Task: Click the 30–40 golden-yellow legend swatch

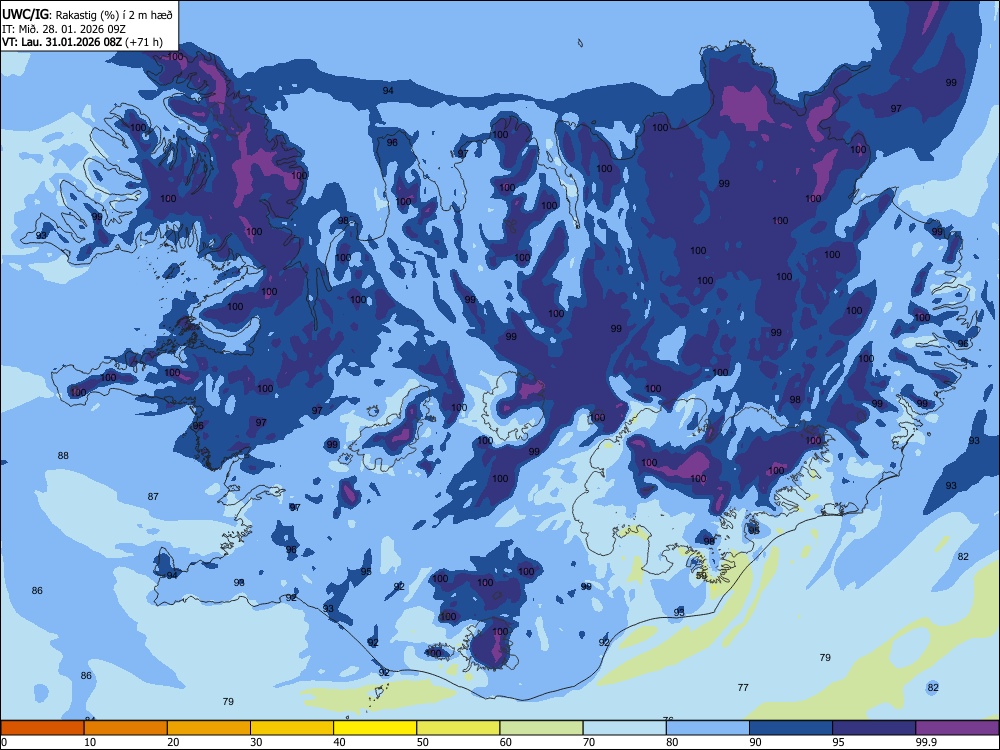Action: coord(292,728)
